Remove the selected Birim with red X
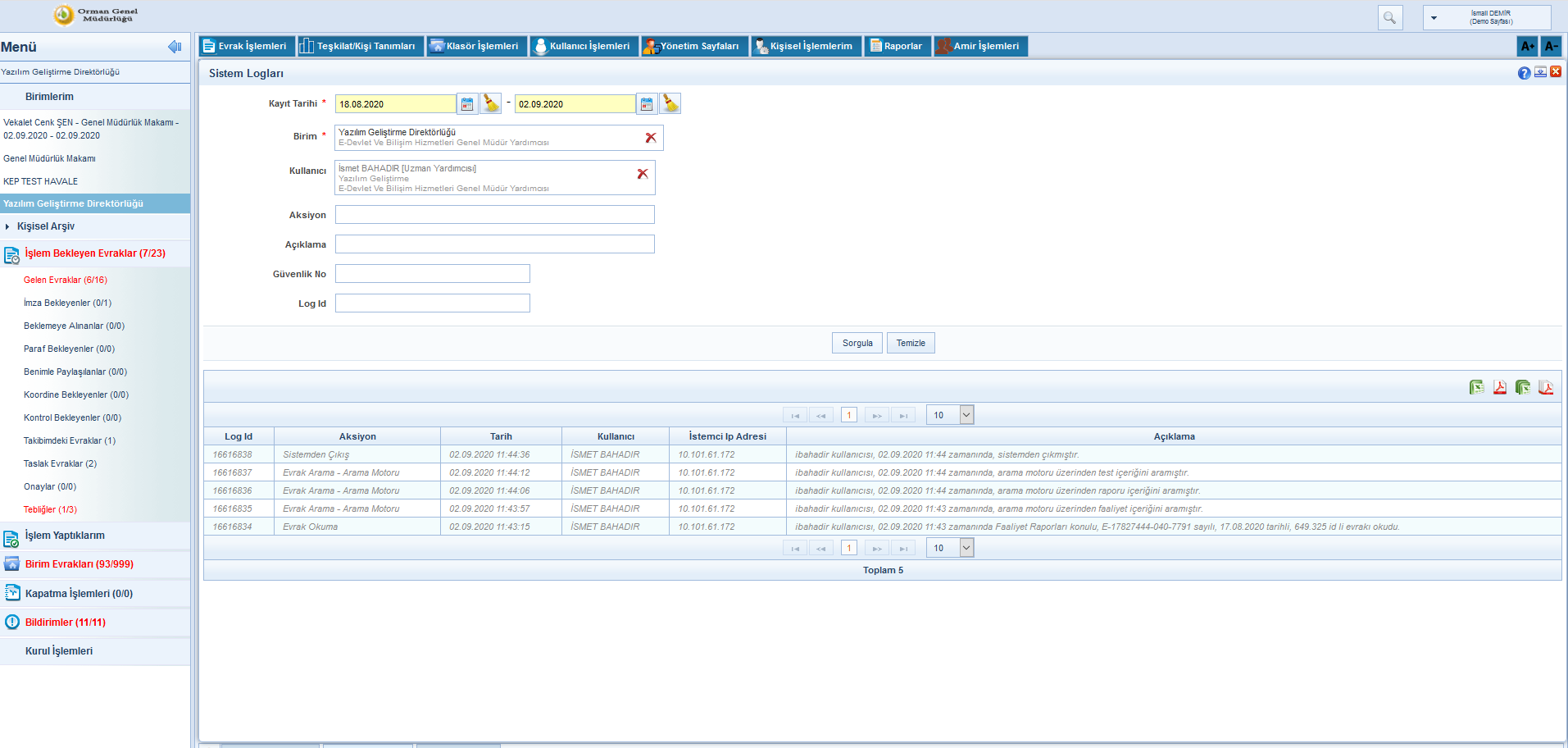1568x748 pixels. (651, 138)
